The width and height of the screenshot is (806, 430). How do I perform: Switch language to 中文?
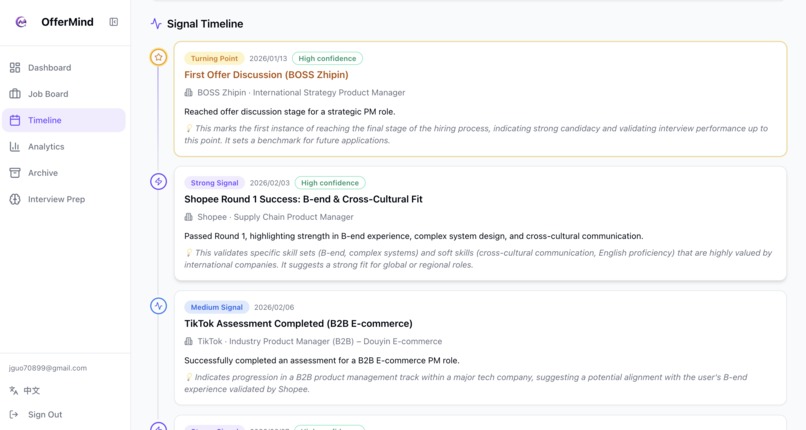point(31,390)
